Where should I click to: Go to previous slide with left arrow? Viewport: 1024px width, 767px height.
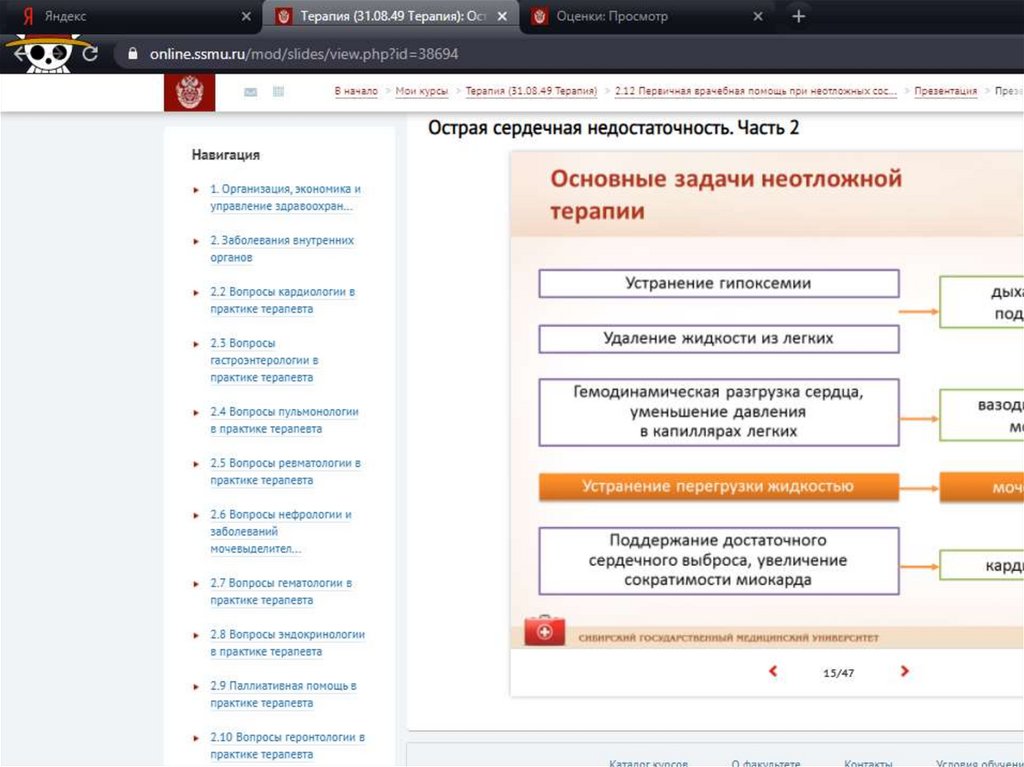coord(773,671)
